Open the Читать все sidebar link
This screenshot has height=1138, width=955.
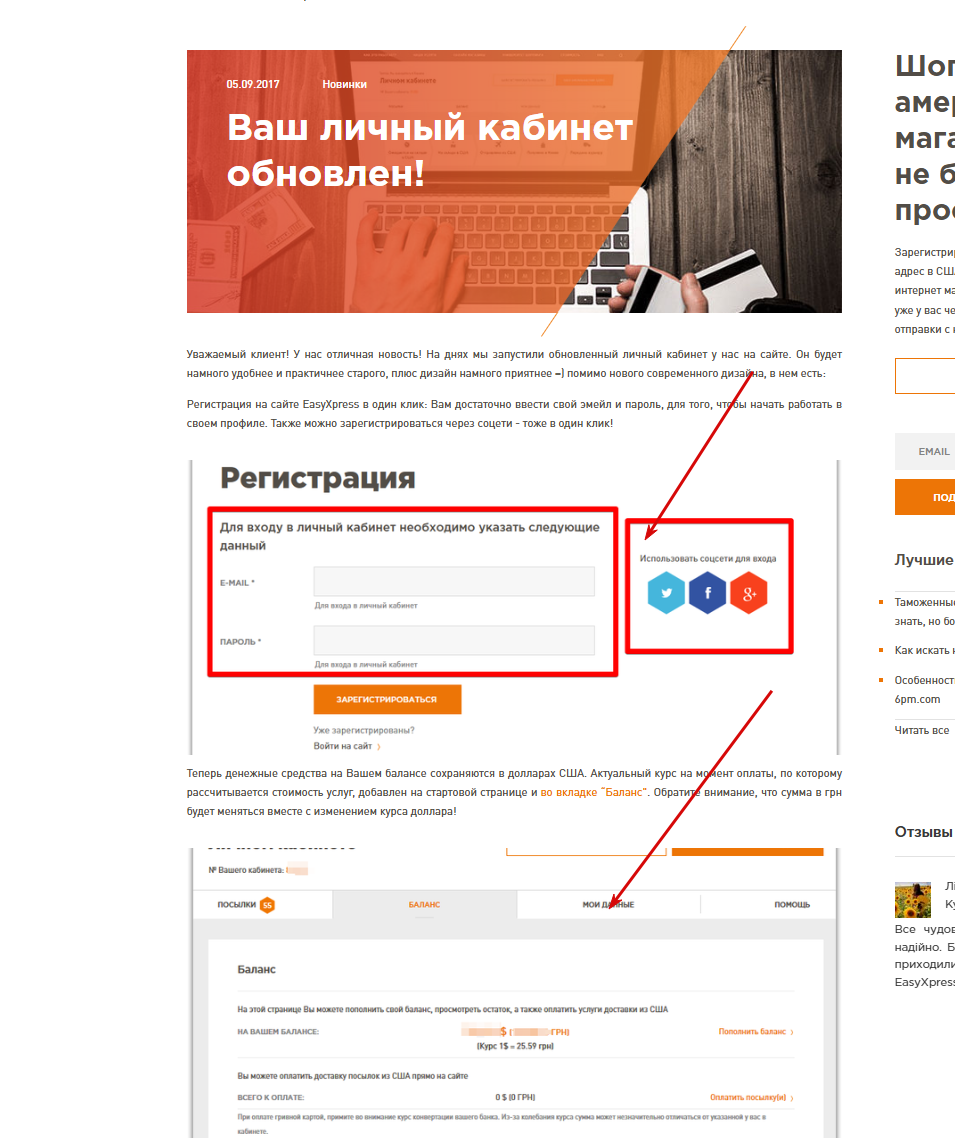[922, 730]
